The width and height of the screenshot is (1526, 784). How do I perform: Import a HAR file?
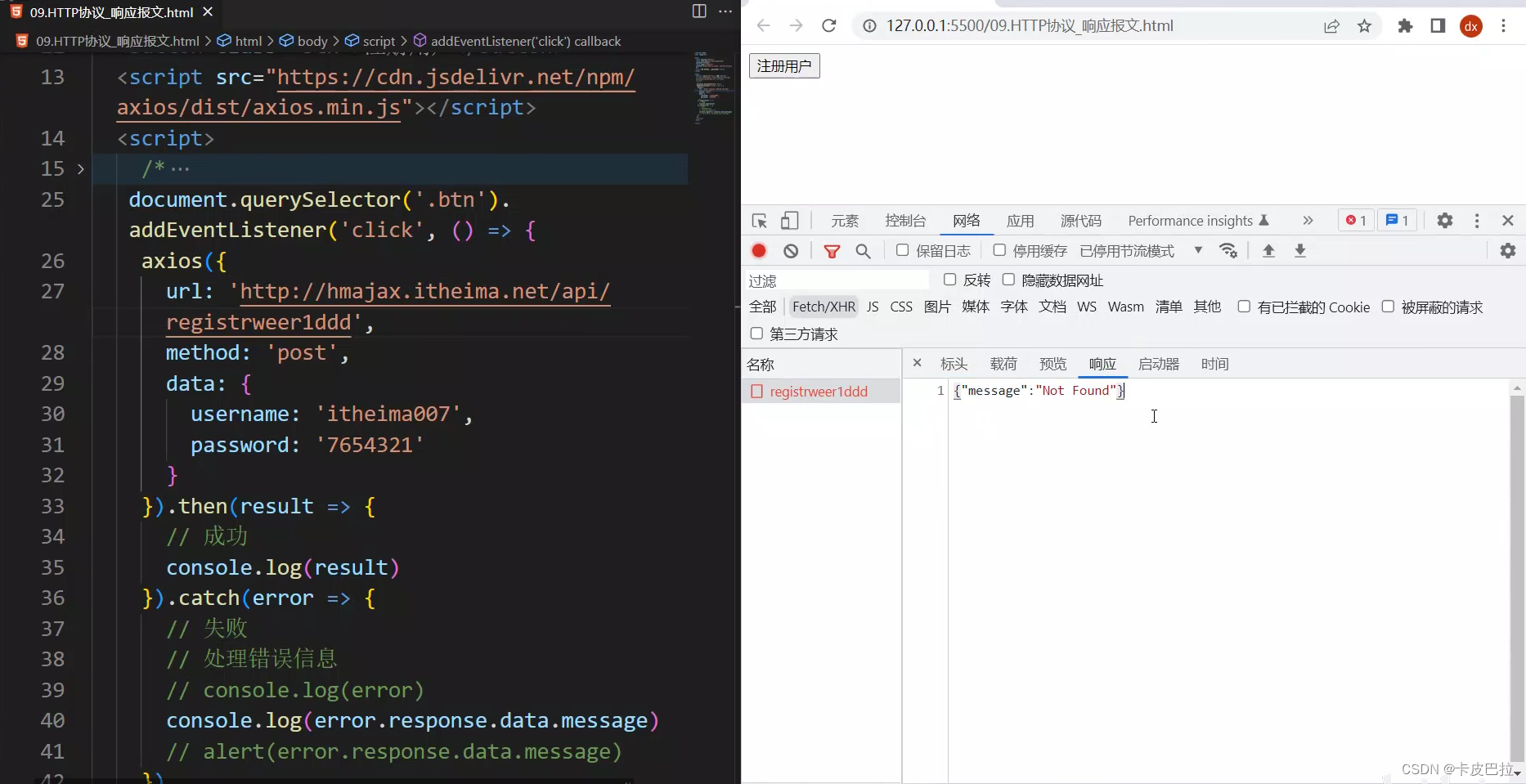tap(1268, 251)
